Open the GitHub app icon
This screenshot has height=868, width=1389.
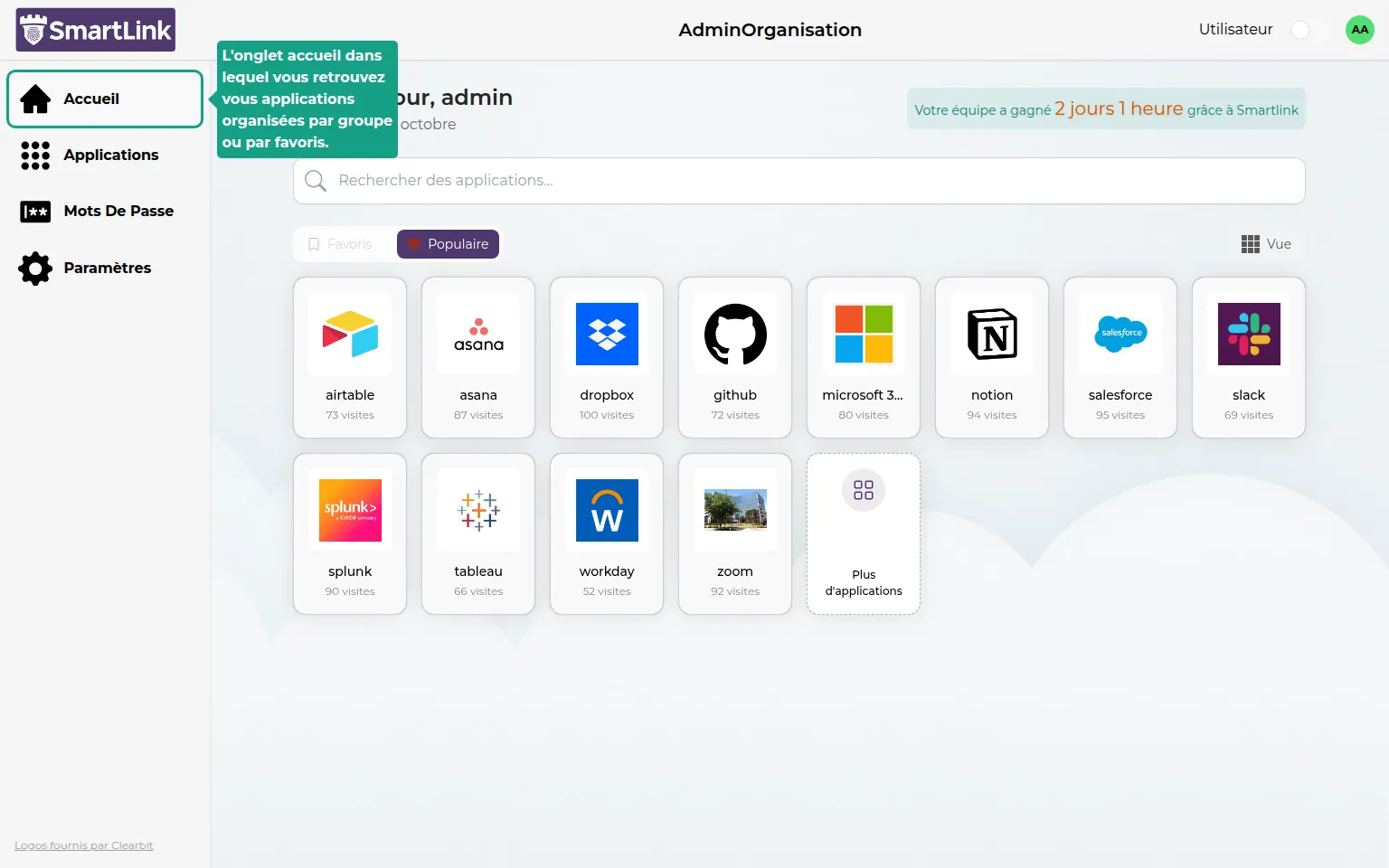[x=735, y=357]
